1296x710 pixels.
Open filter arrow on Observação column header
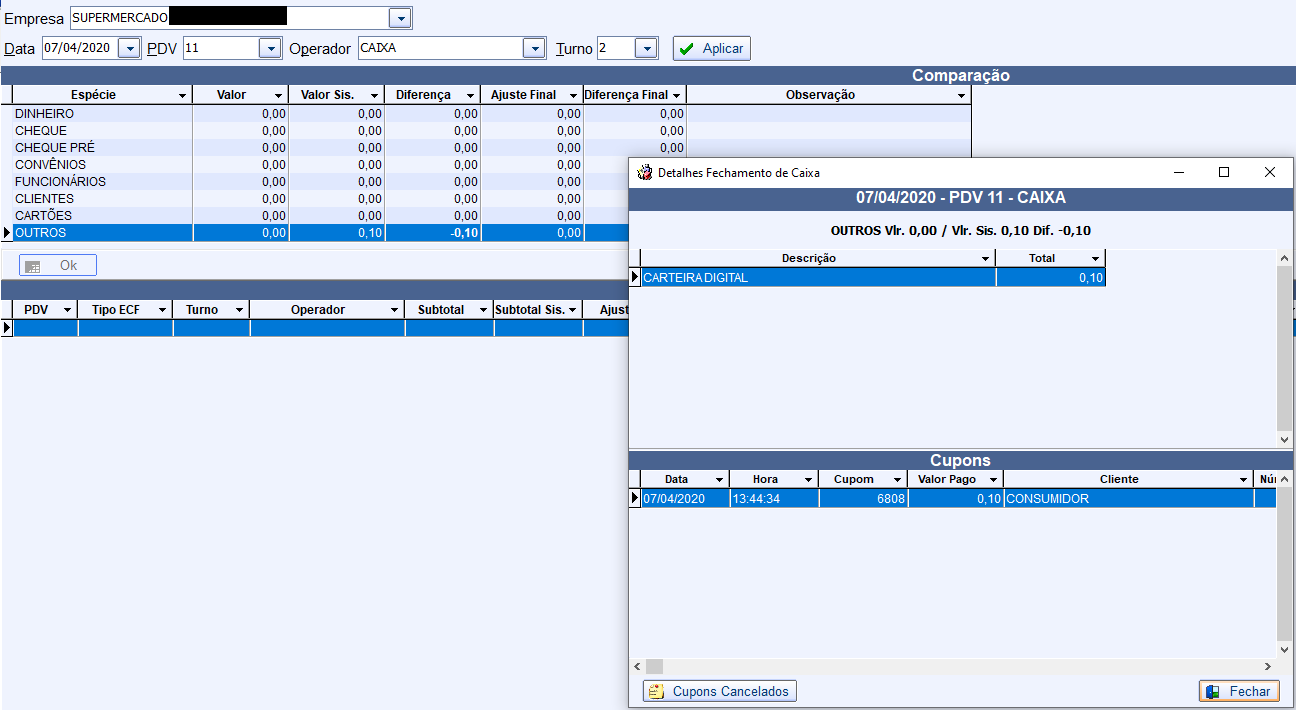click(961, 96)
